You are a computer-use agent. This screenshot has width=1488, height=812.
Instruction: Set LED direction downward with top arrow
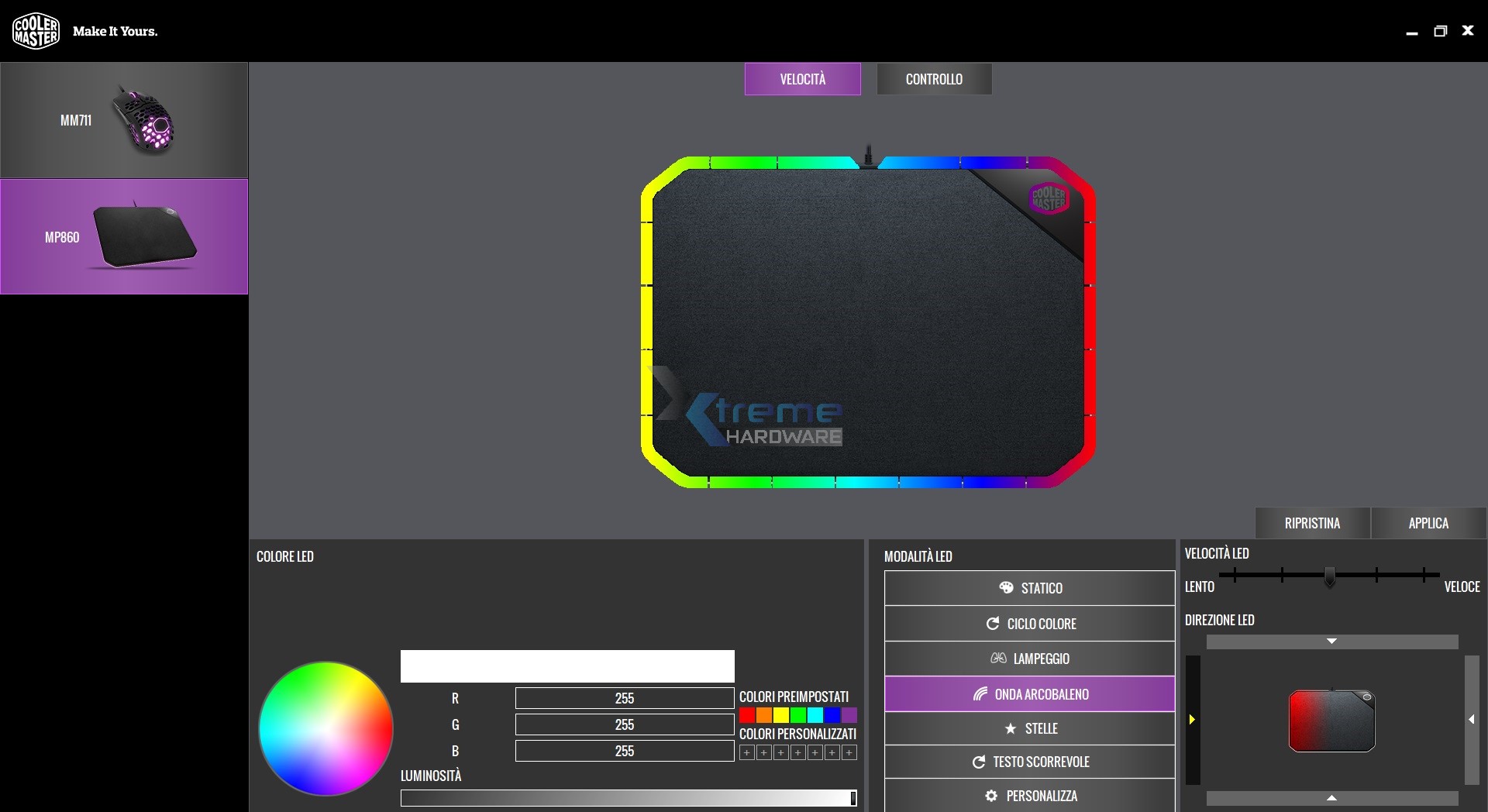pos(1331,642)
